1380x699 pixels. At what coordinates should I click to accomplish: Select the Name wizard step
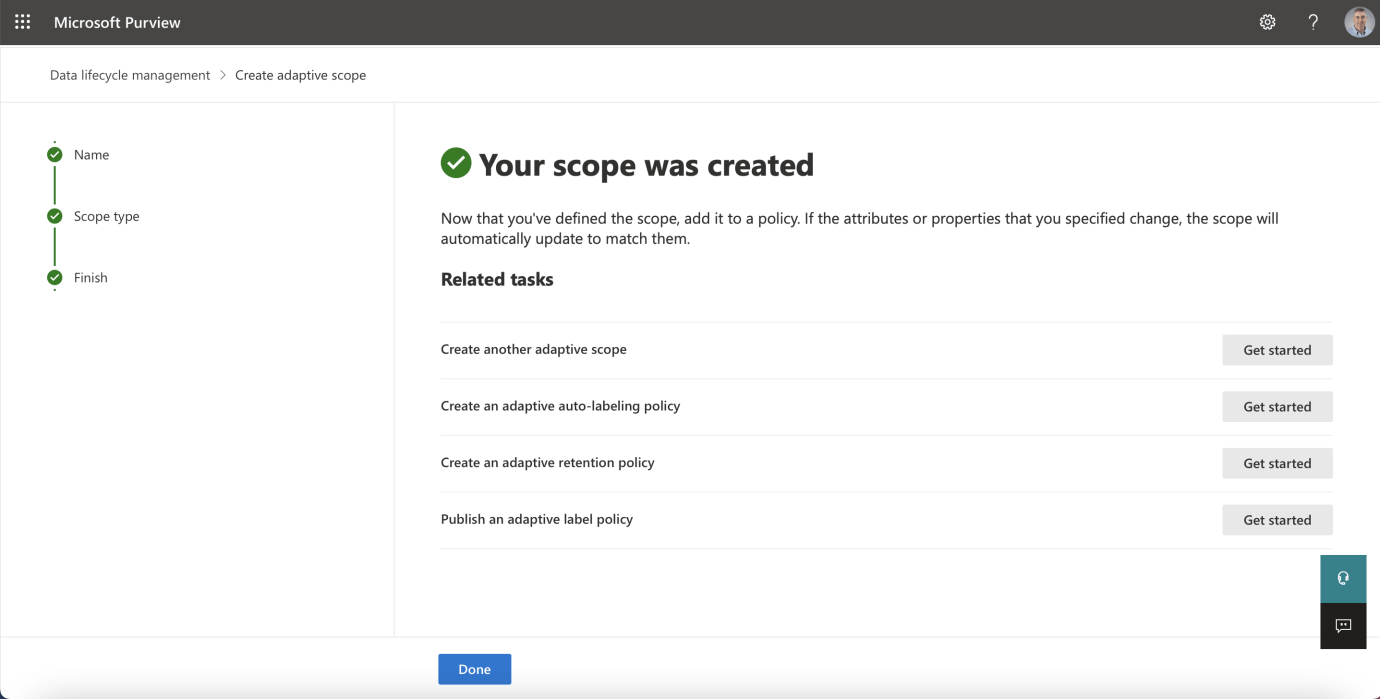coord(92,155)
